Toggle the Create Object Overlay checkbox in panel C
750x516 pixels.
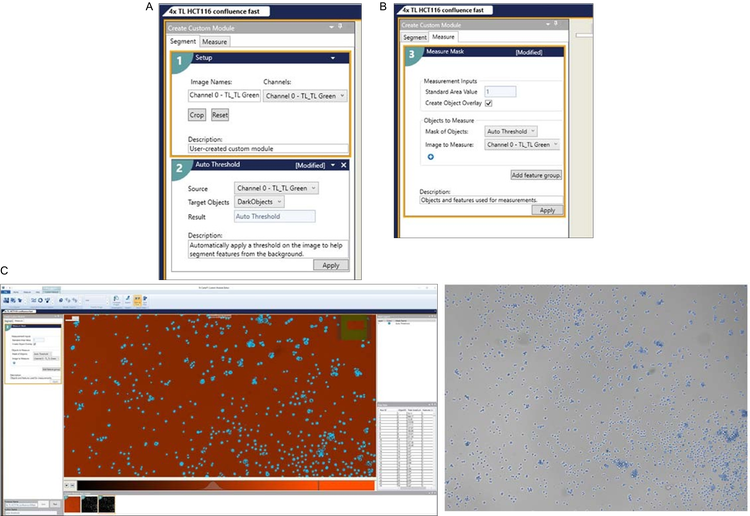coord(34,344)
